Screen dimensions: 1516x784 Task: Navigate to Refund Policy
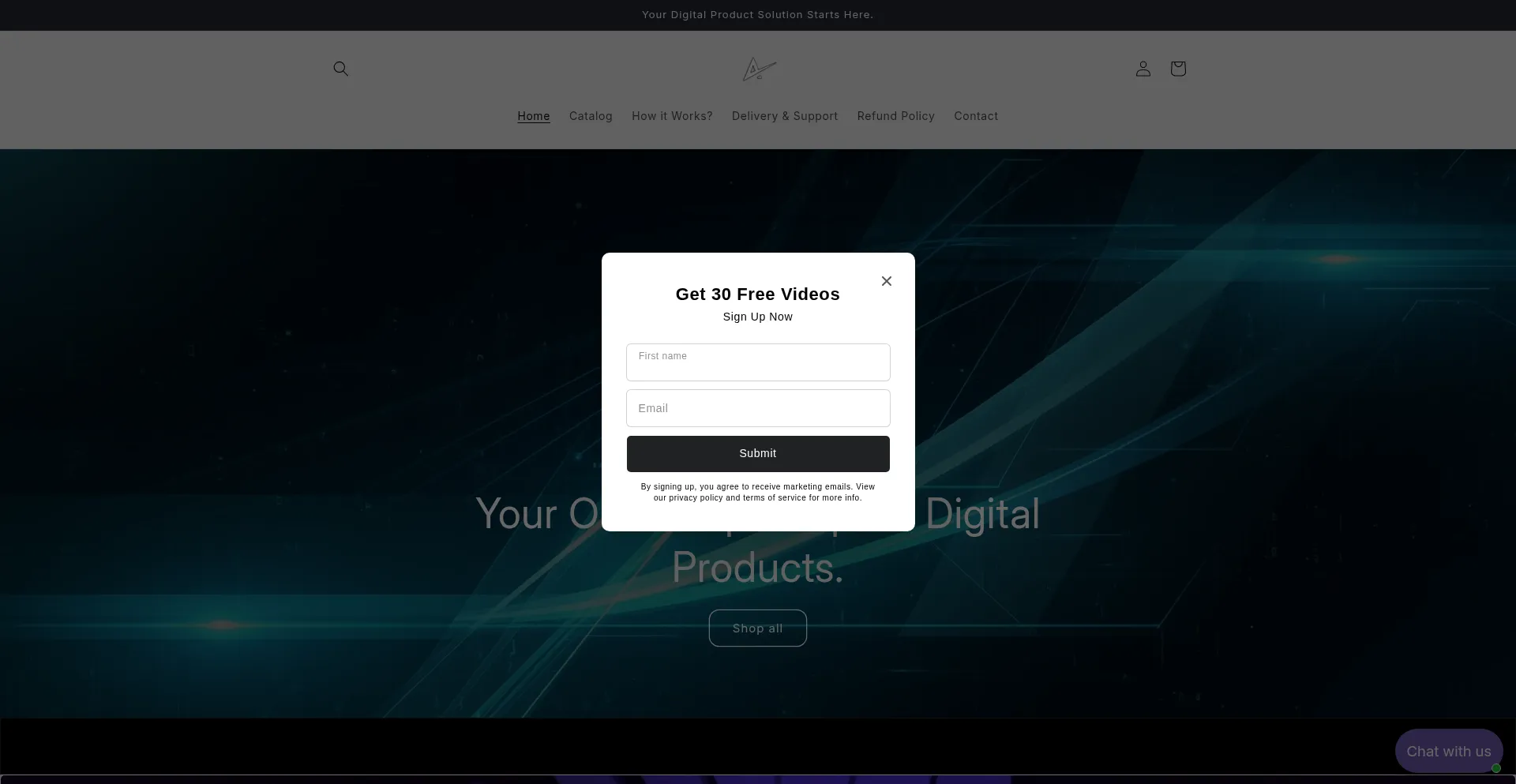point(895,116)
